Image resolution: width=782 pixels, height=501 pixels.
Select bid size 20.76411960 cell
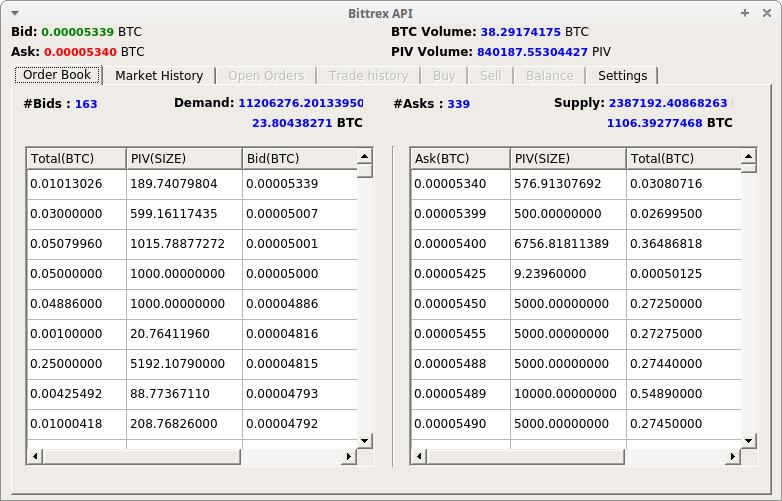[184, 334]
